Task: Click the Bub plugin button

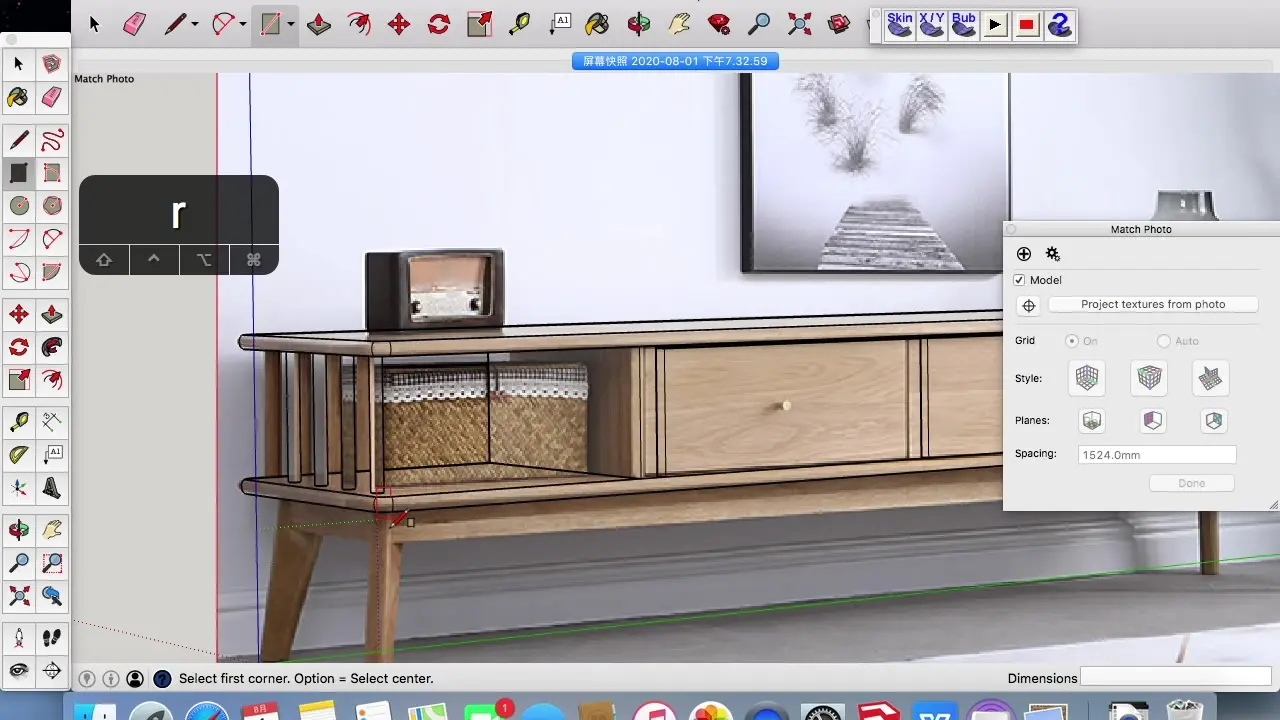Action: coord(964,24)
